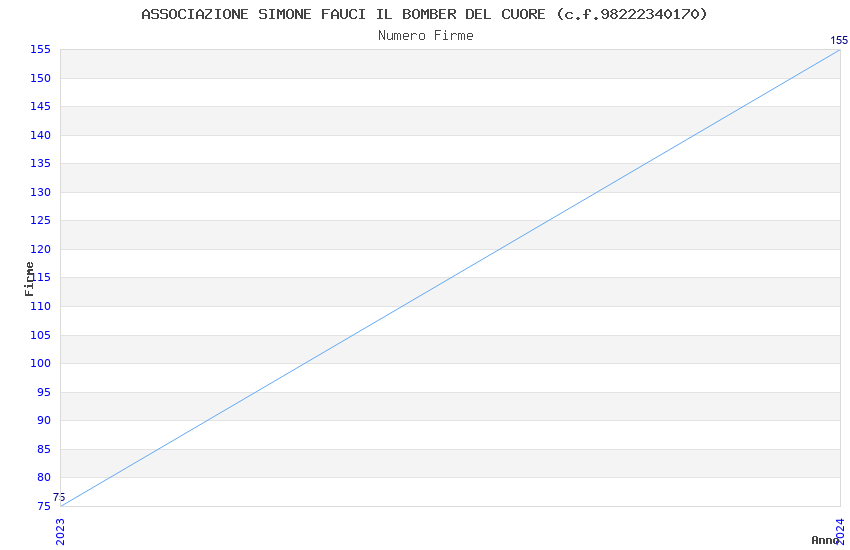
Task: Click the y-axis label 120
Action: [41, 249]
